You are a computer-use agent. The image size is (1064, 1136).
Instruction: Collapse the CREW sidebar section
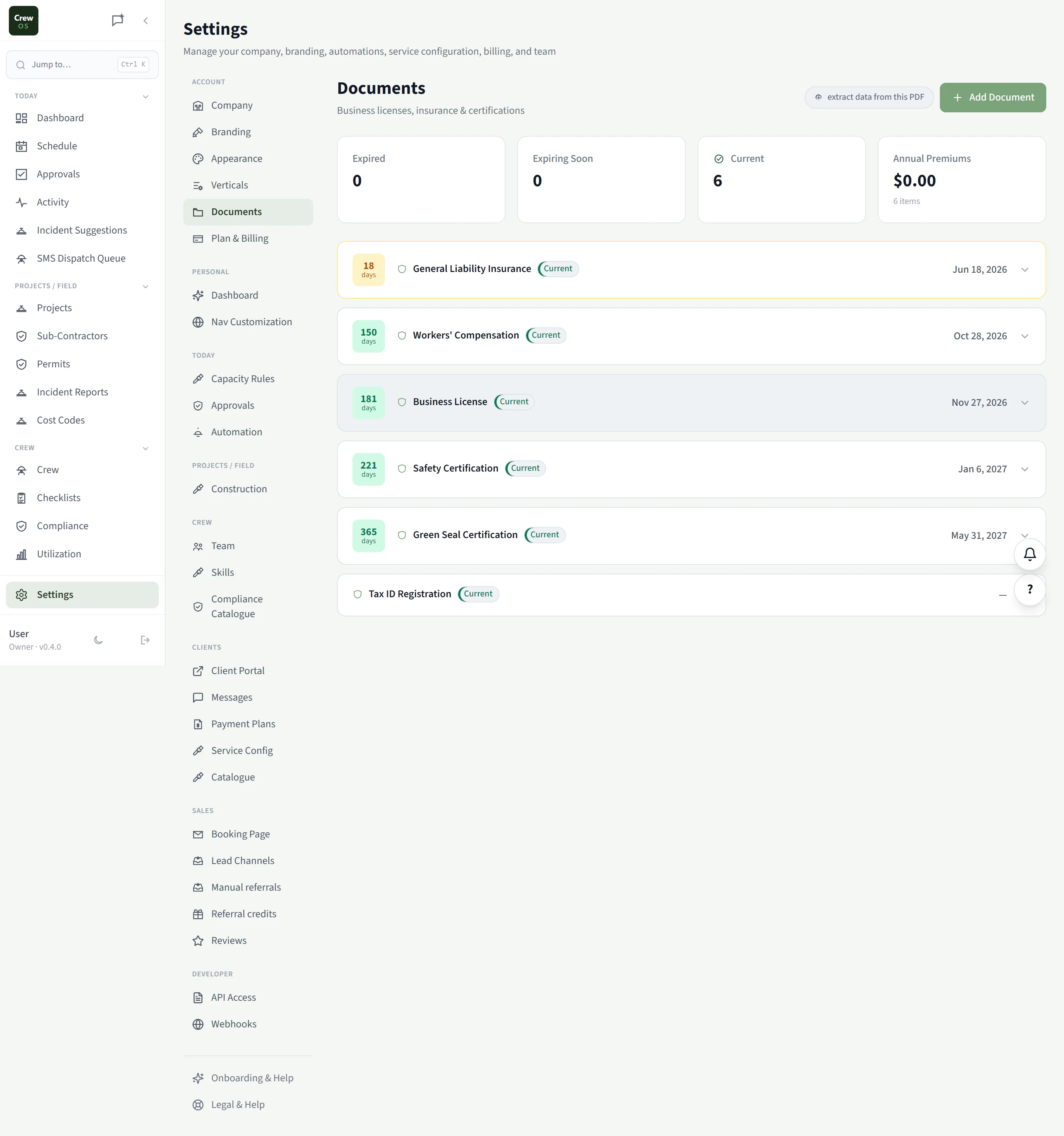tap(146, 449)
